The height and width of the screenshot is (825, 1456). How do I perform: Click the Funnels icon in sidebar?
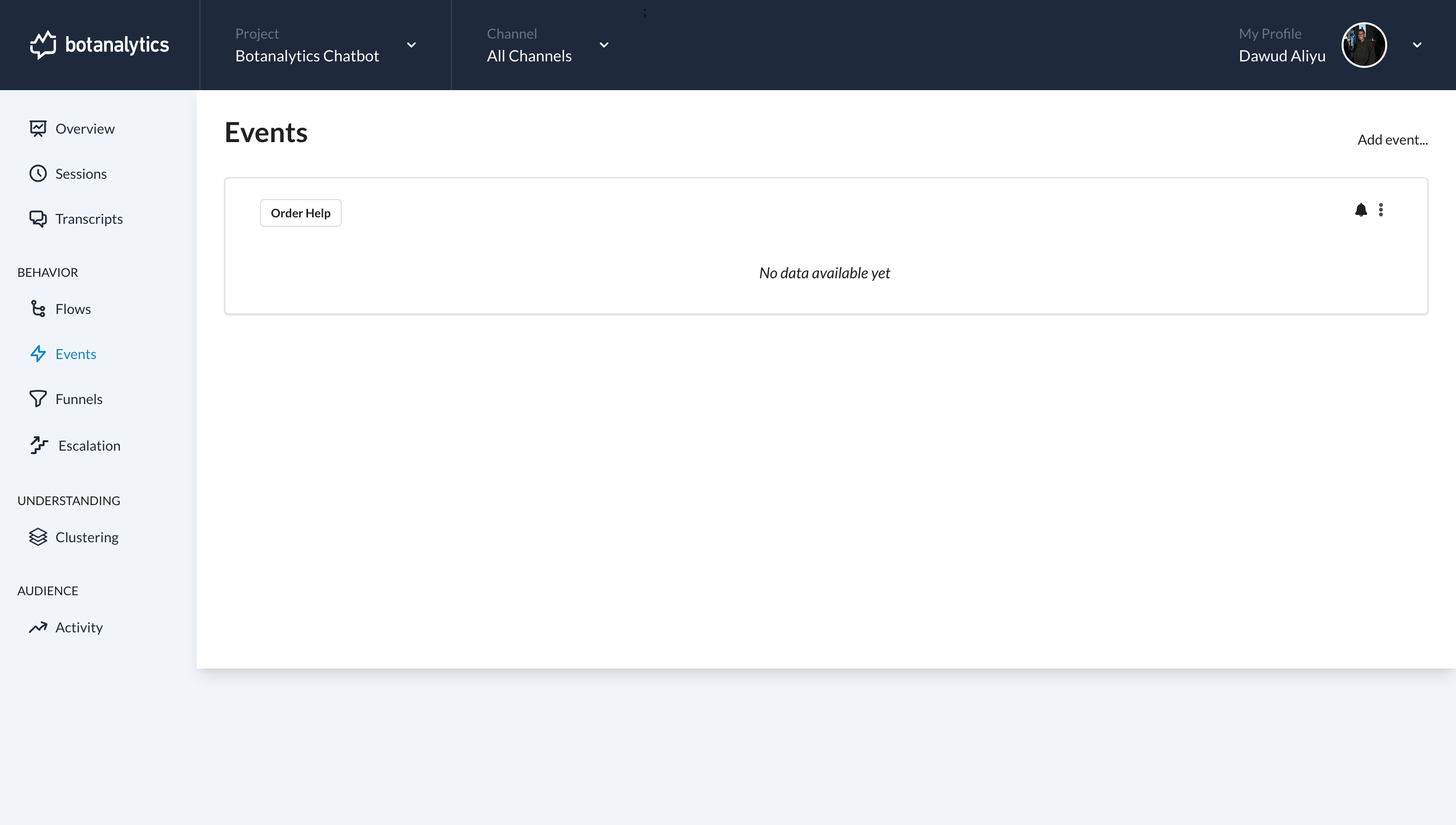(38, 399)
